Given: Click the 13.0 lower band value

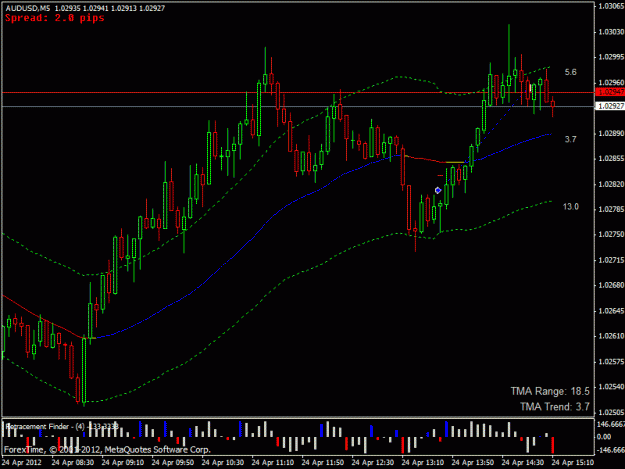Looking at the screenshot, I should point(570,206).
